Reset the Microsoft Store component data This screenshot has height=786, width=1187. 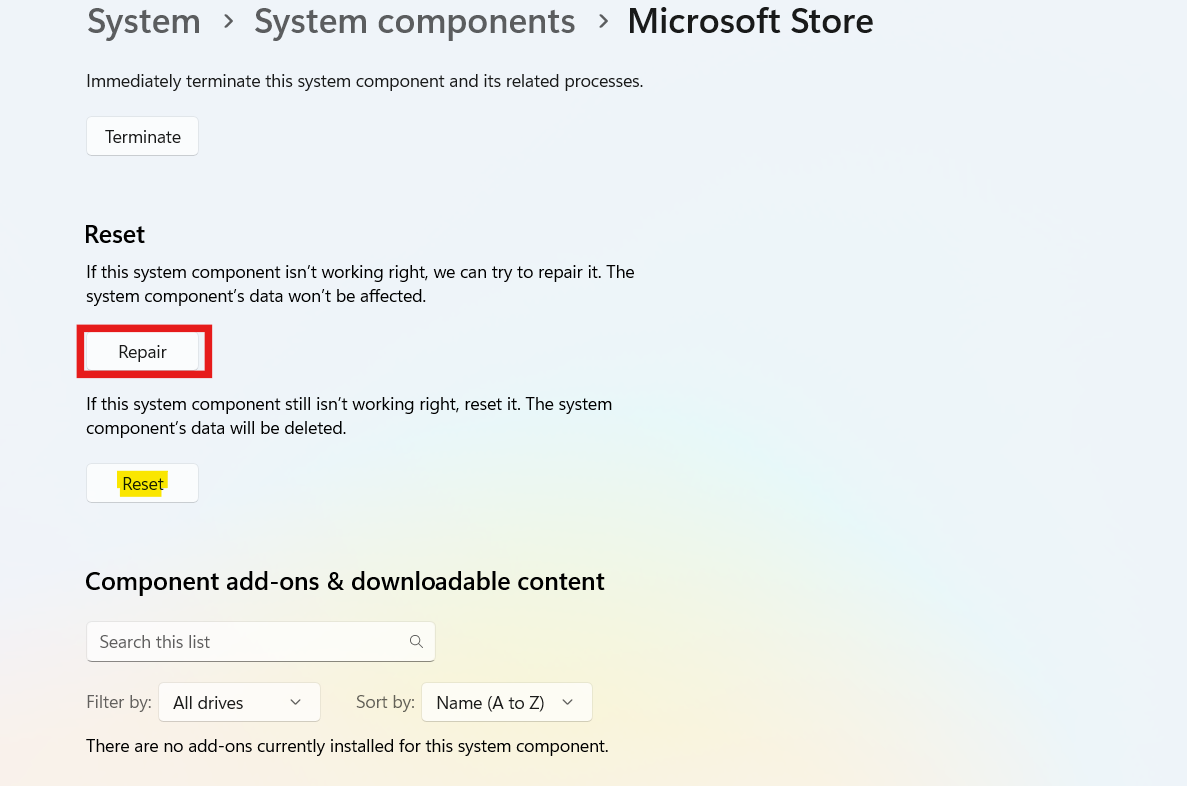[x=142, y=483]
